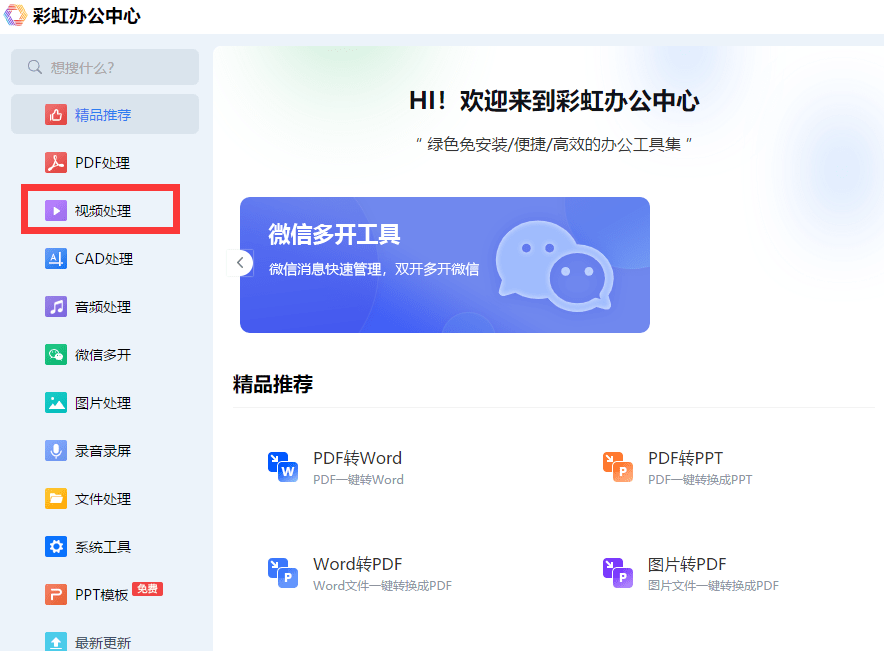The image size is (884, 651).
Task: Click the 图片转PDF tool icon
Action: [x=618, y=573]
